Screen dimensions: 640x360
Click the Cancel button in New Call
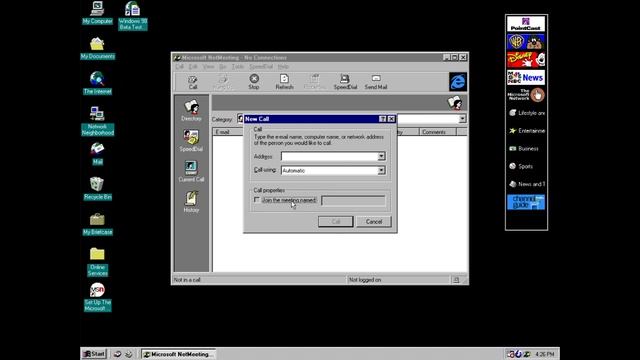click(373, 222)
